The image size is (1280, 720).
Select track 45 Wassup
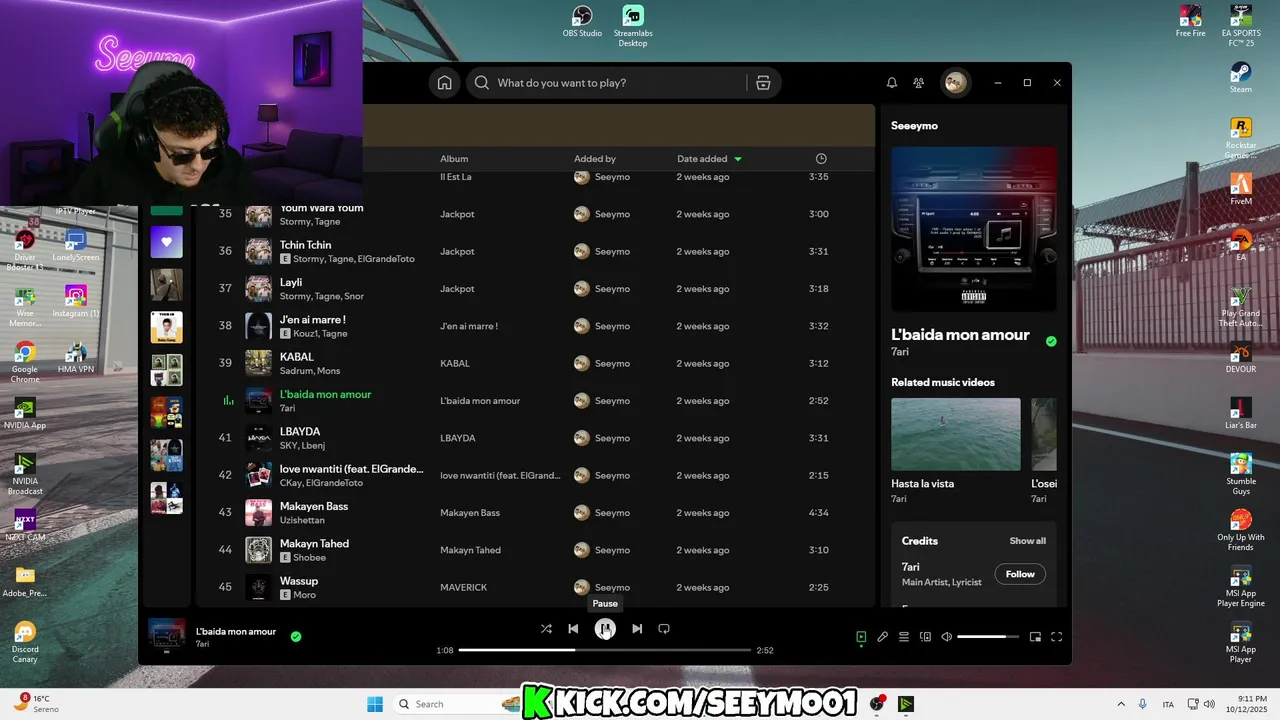coord(535,587)
